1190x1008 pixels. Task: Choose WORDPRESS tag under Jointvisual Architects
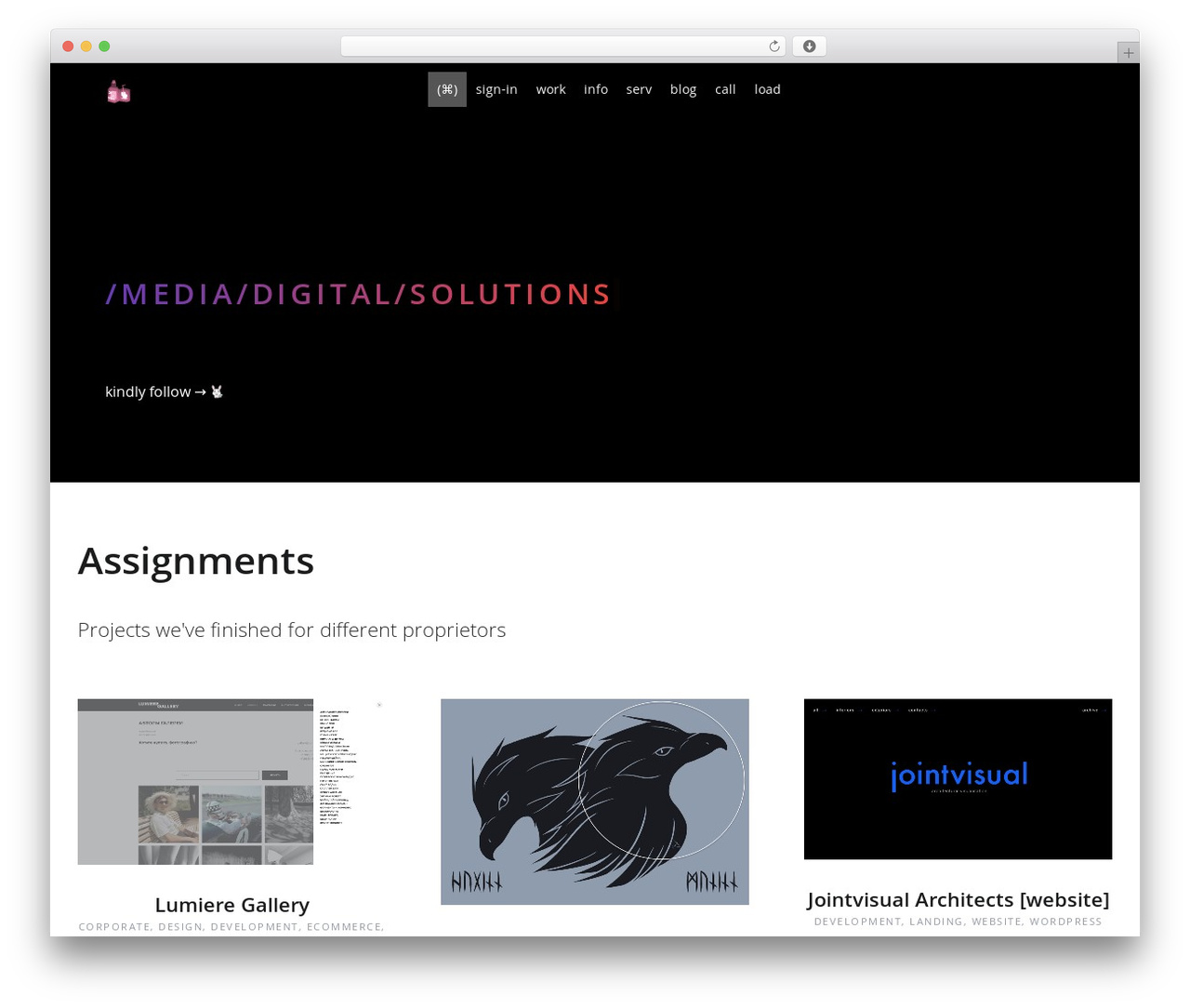coord(1065,922)
